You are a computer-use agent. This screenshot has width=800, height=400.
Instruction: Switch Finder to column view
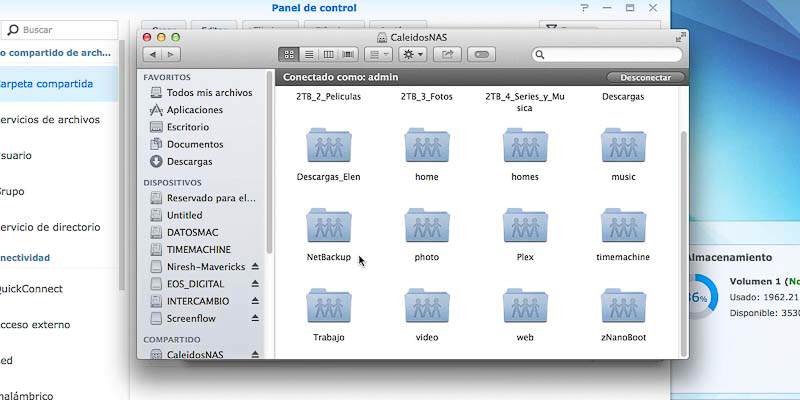(x=329, y=55)
